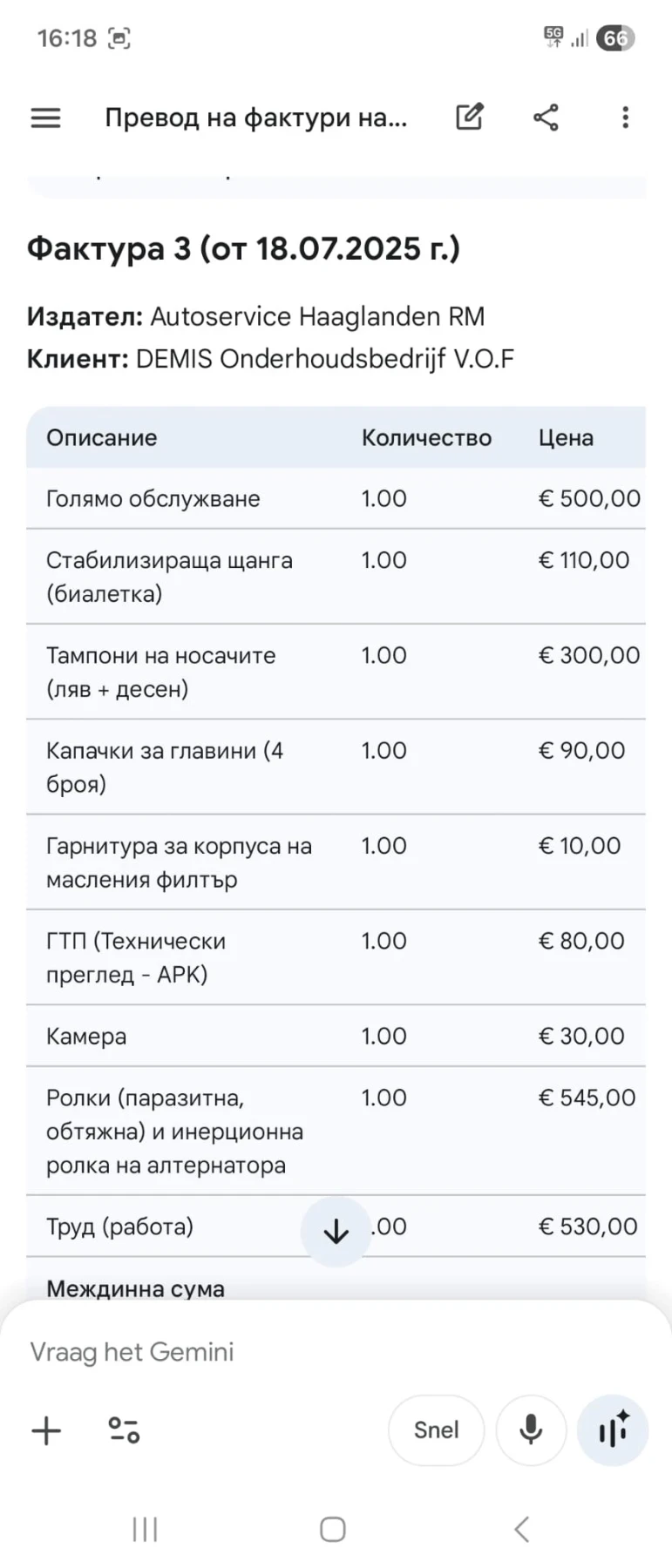Tap the plus icon to add attachment
This screenshot has width=672, height=1568.
46,1430
